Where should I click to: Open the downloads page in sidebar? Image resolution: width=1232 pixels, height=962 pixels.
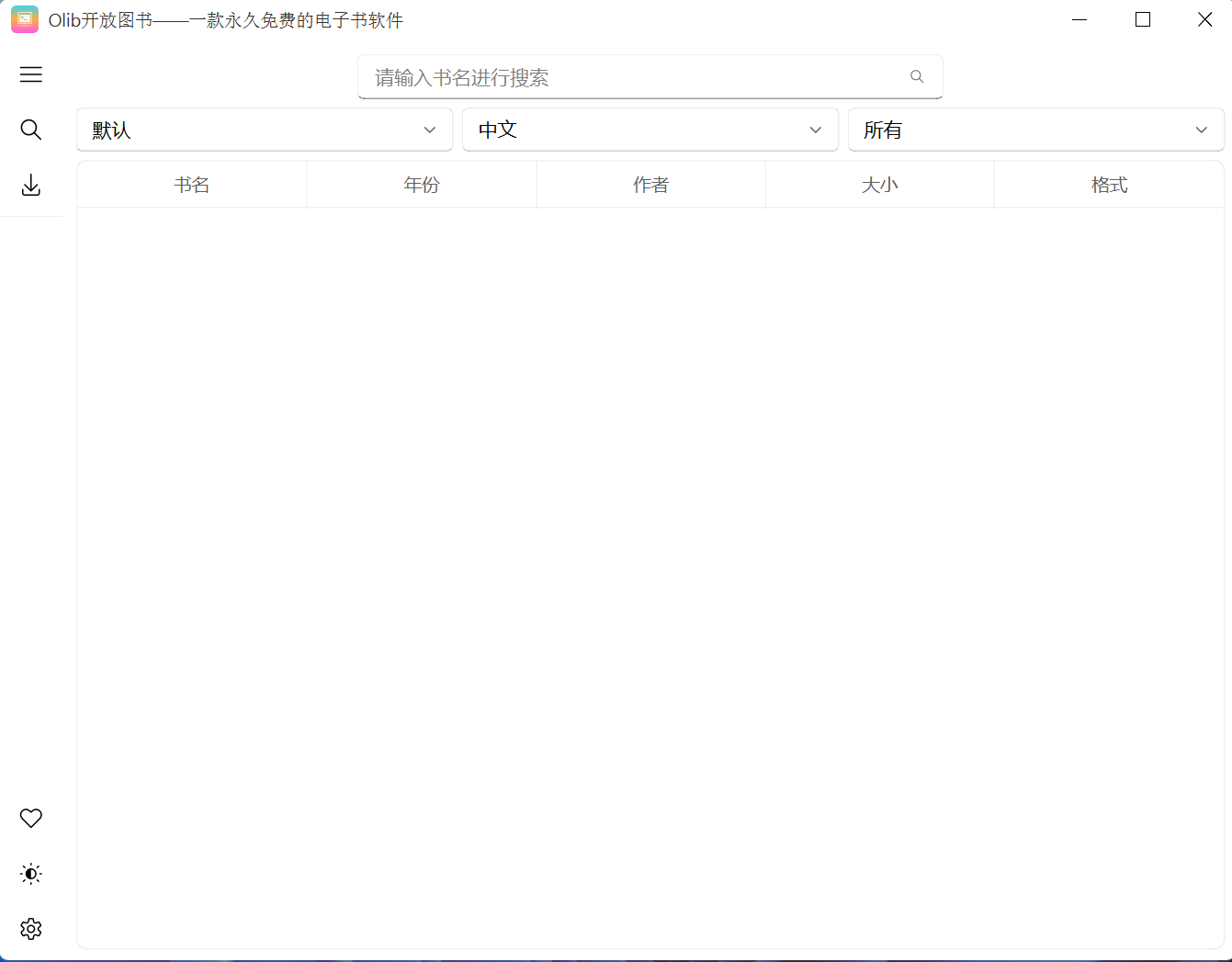(x=31, y=186)
